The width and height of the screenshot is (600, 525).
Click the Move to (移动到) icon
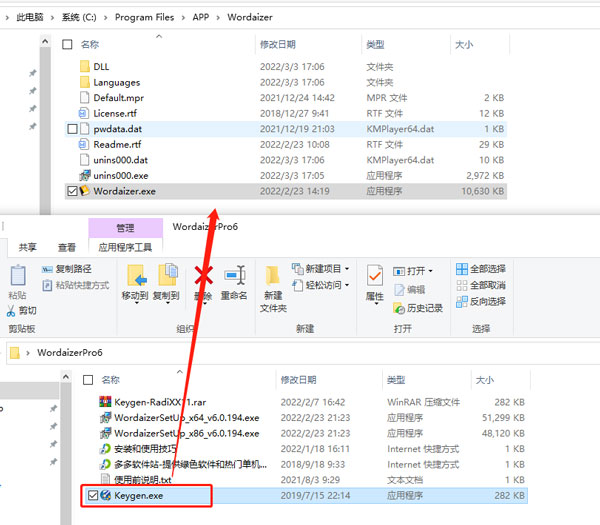(137, 275)
